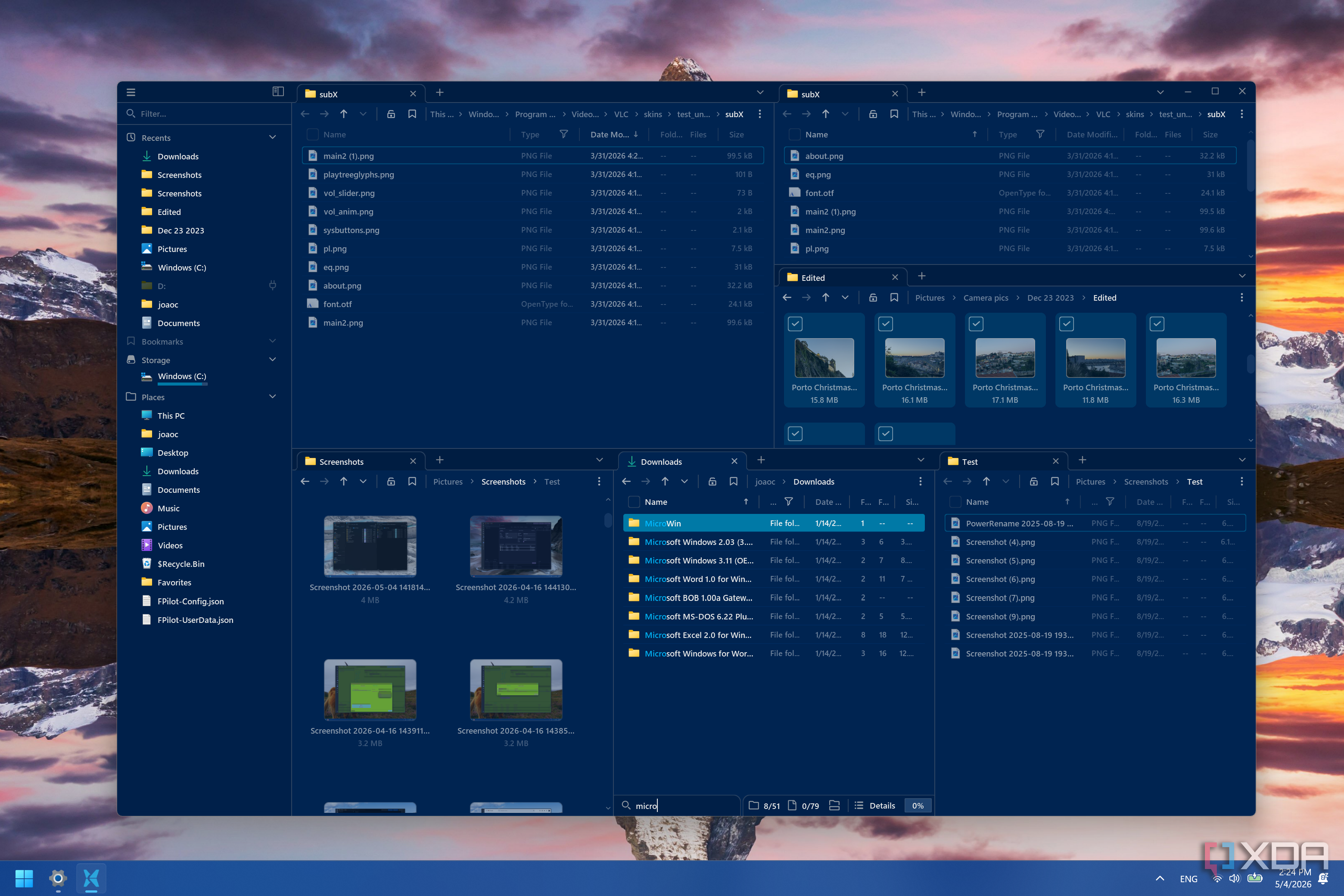This screenshot has height=896, width=1344.
Task: Open File Pilot from the Windows taskbar
Action: tap(91, 878)
